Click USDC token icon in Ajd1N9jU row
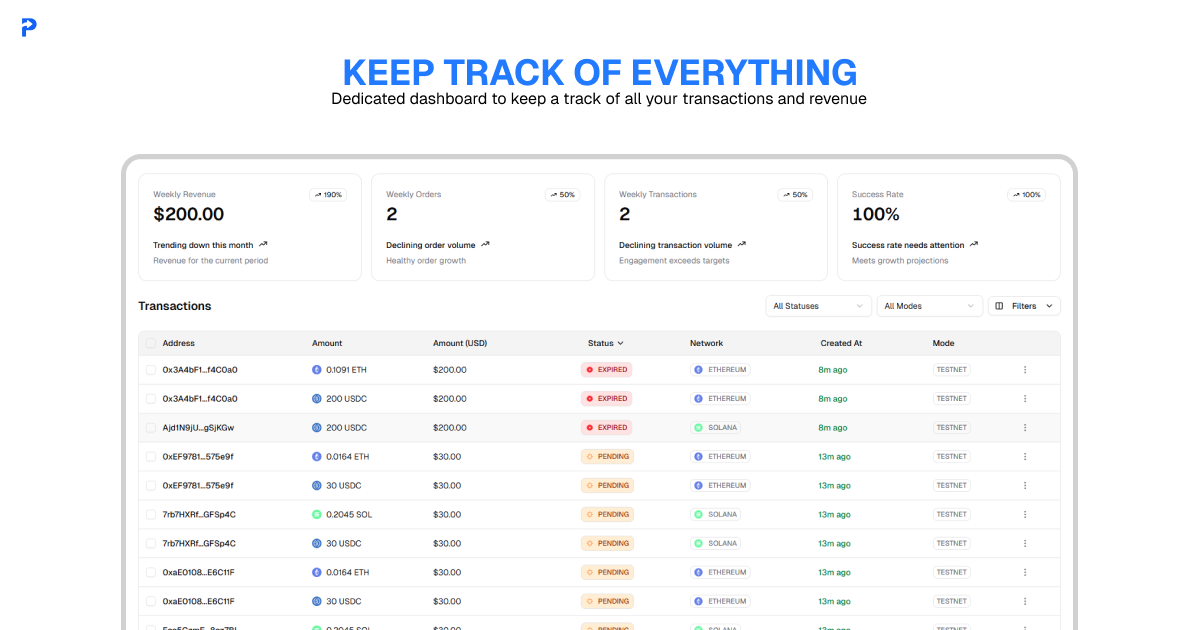 [x=317, y=428]
